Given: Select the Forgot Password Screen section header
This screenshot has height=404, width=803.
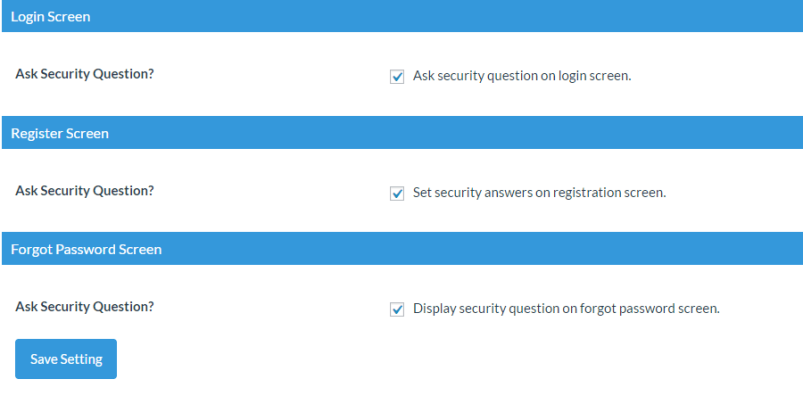Looking at the screenshot, I should coord(86,249).
